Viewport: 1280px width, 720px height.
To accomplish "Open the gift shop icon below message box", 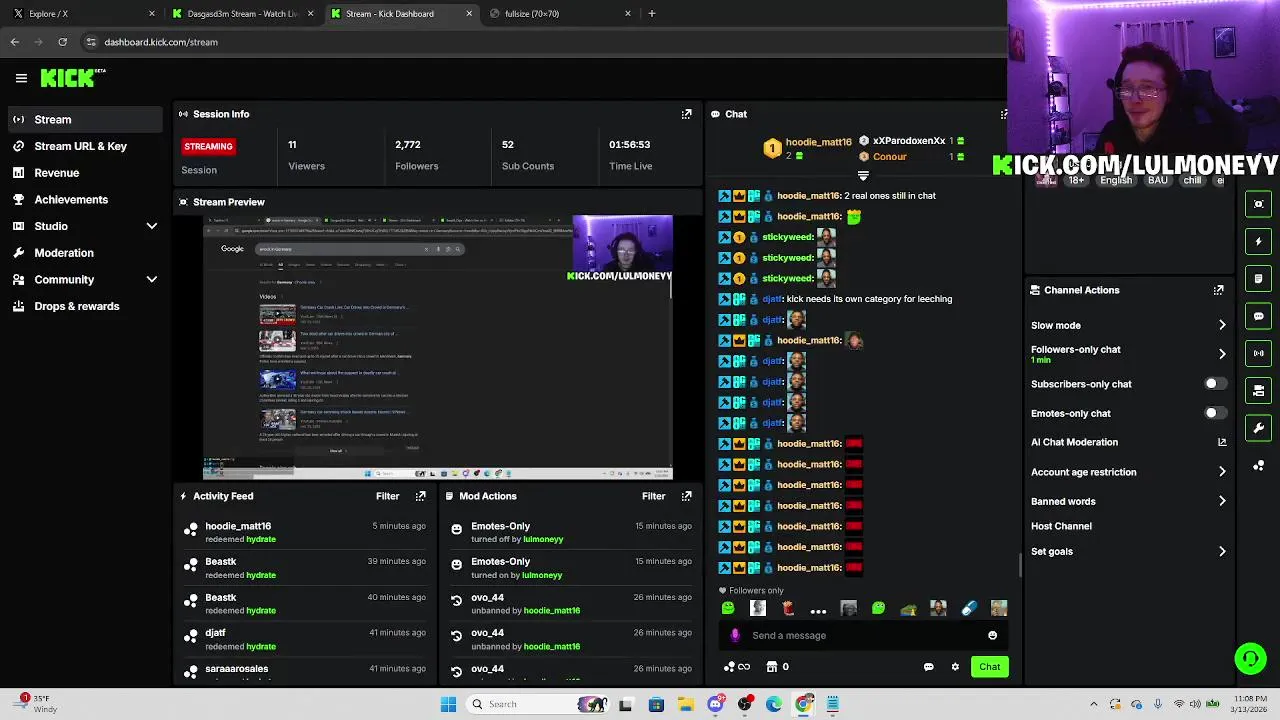I will 771,667.
